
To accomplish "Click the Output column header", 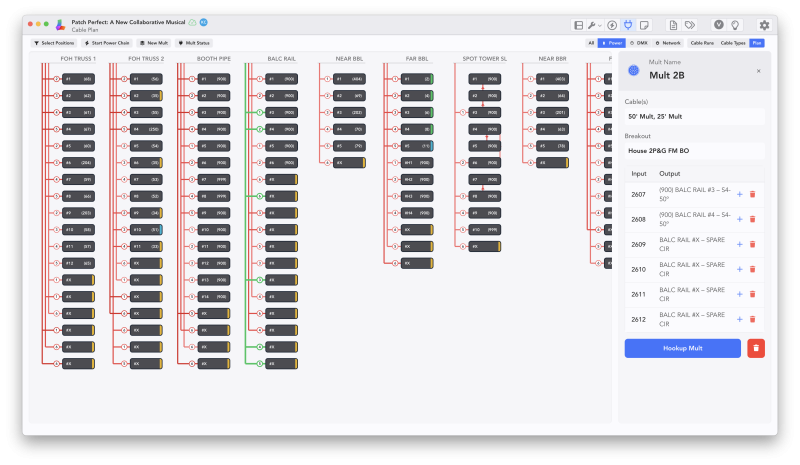I will coord(669,174).
